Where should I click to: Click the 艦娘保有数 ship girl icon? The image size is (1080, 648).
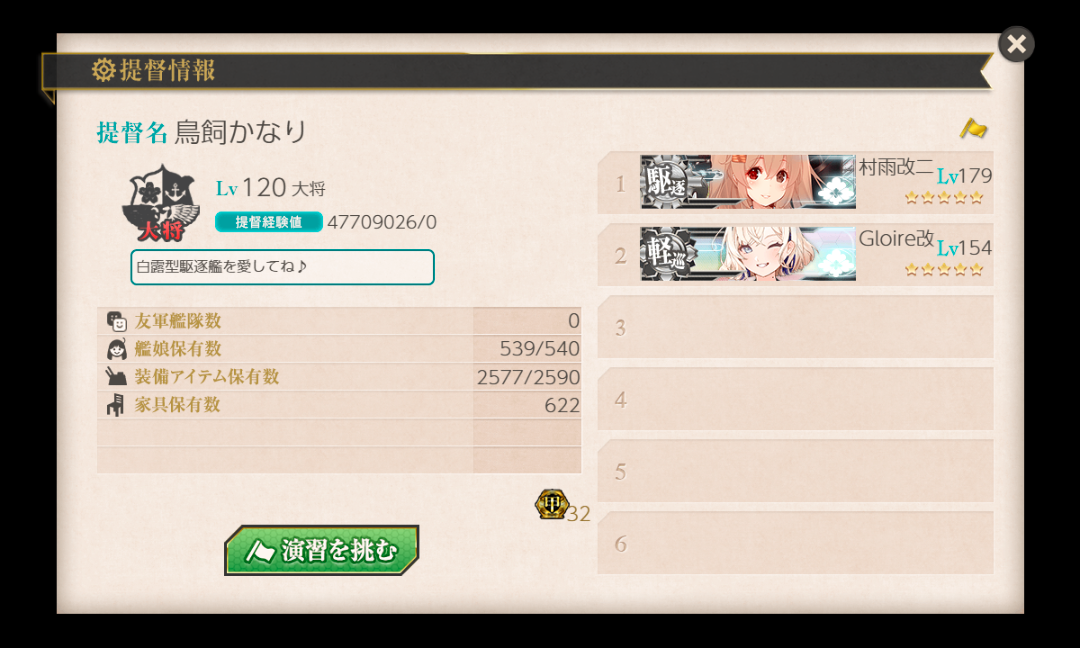pos(116,349)
